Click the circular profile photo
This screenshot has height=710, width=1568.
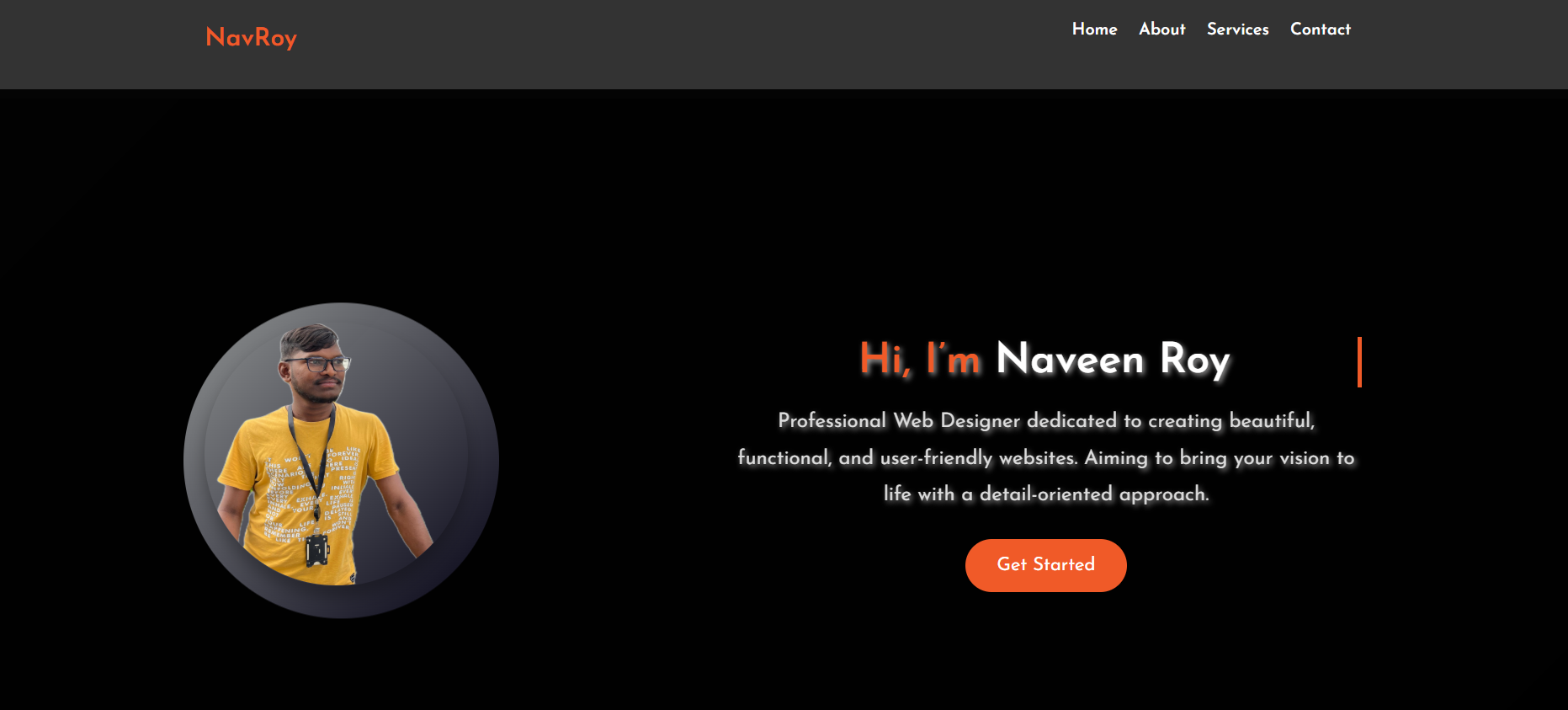tap(341, 460)
